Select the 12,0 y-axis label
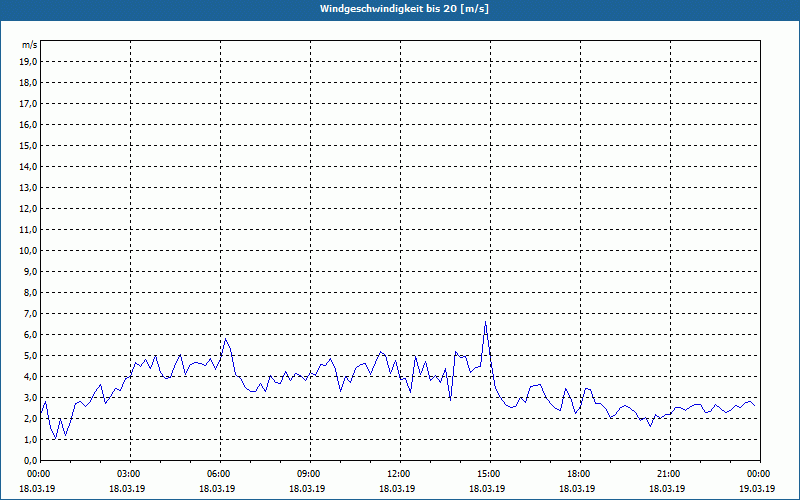Image resolution: width=800 pixels, height=500 pixels. coord(29,209)
